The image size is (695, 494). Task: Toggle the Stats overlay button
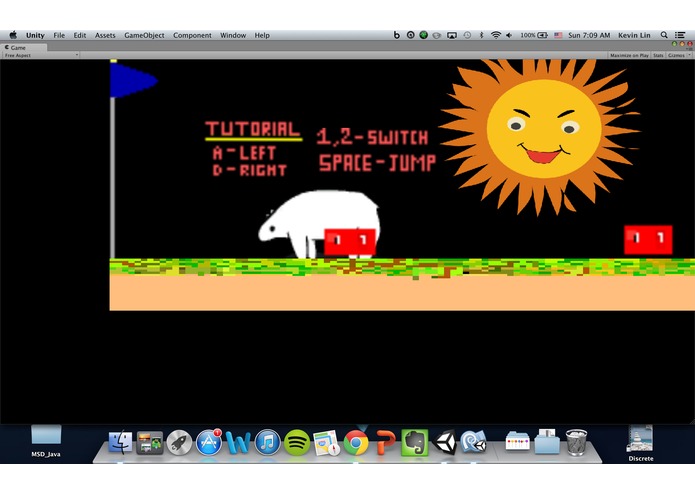658,55
